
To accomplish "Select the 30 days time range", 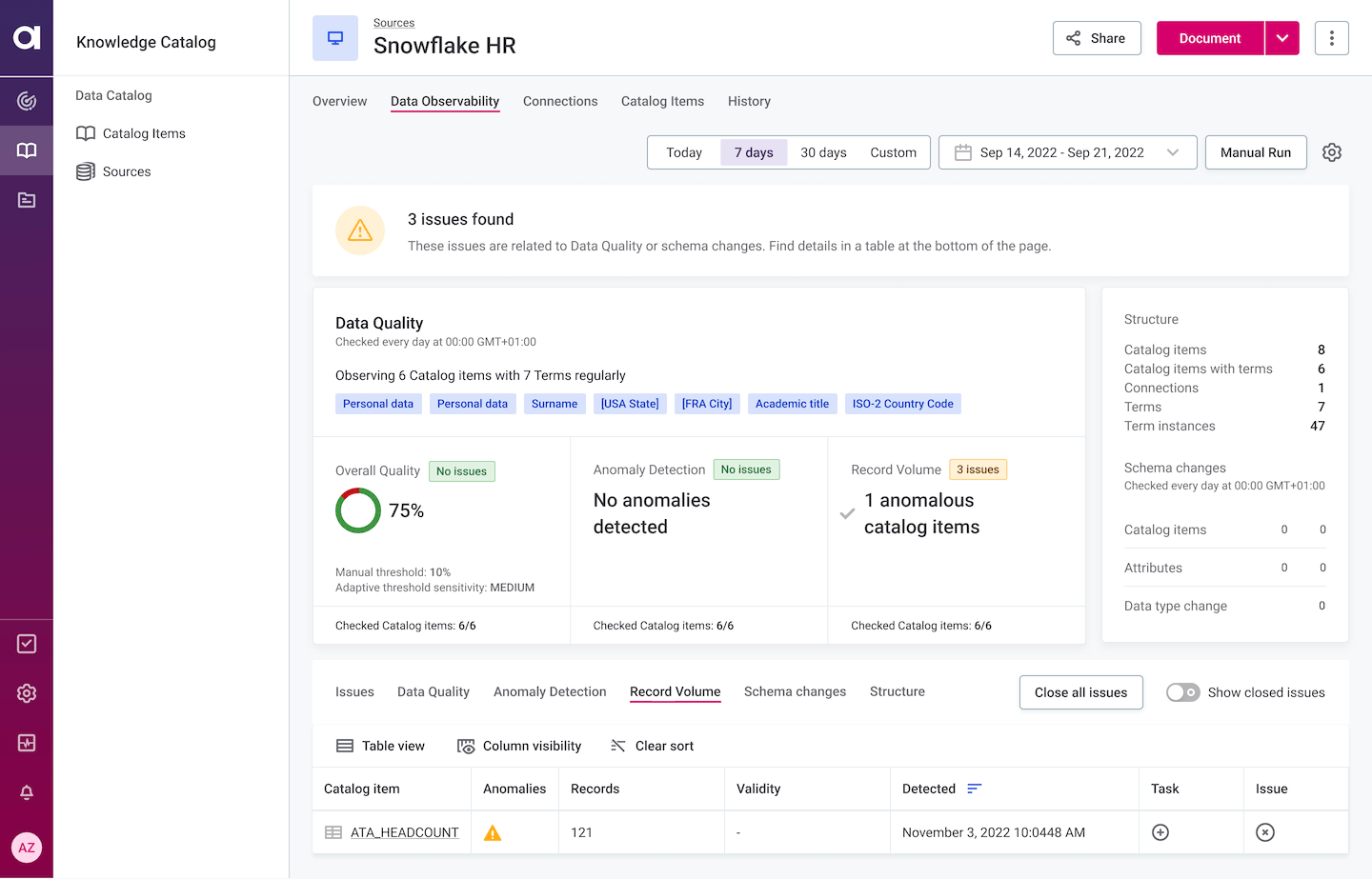I will (823, 152).
